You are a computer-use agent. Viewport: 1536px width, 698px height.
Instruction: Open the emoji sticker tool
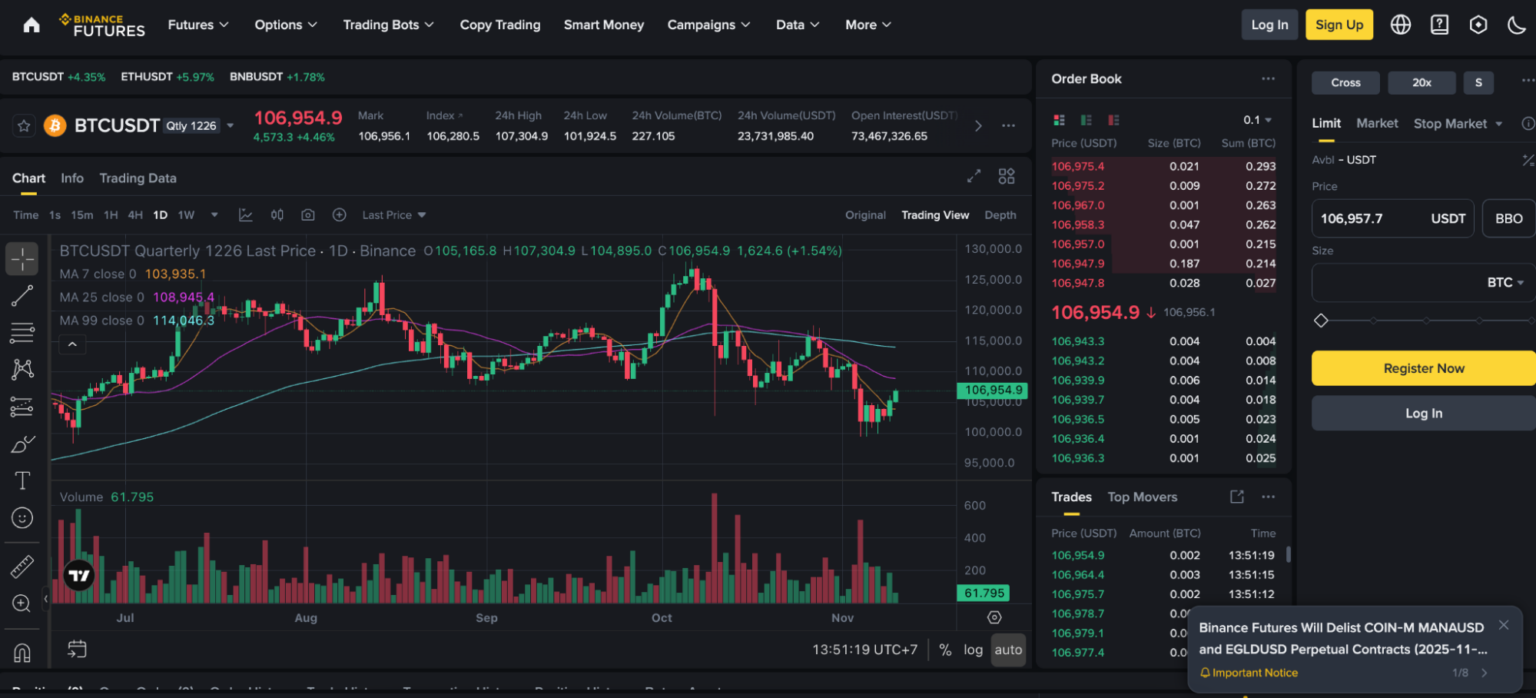tap(22, 518)
